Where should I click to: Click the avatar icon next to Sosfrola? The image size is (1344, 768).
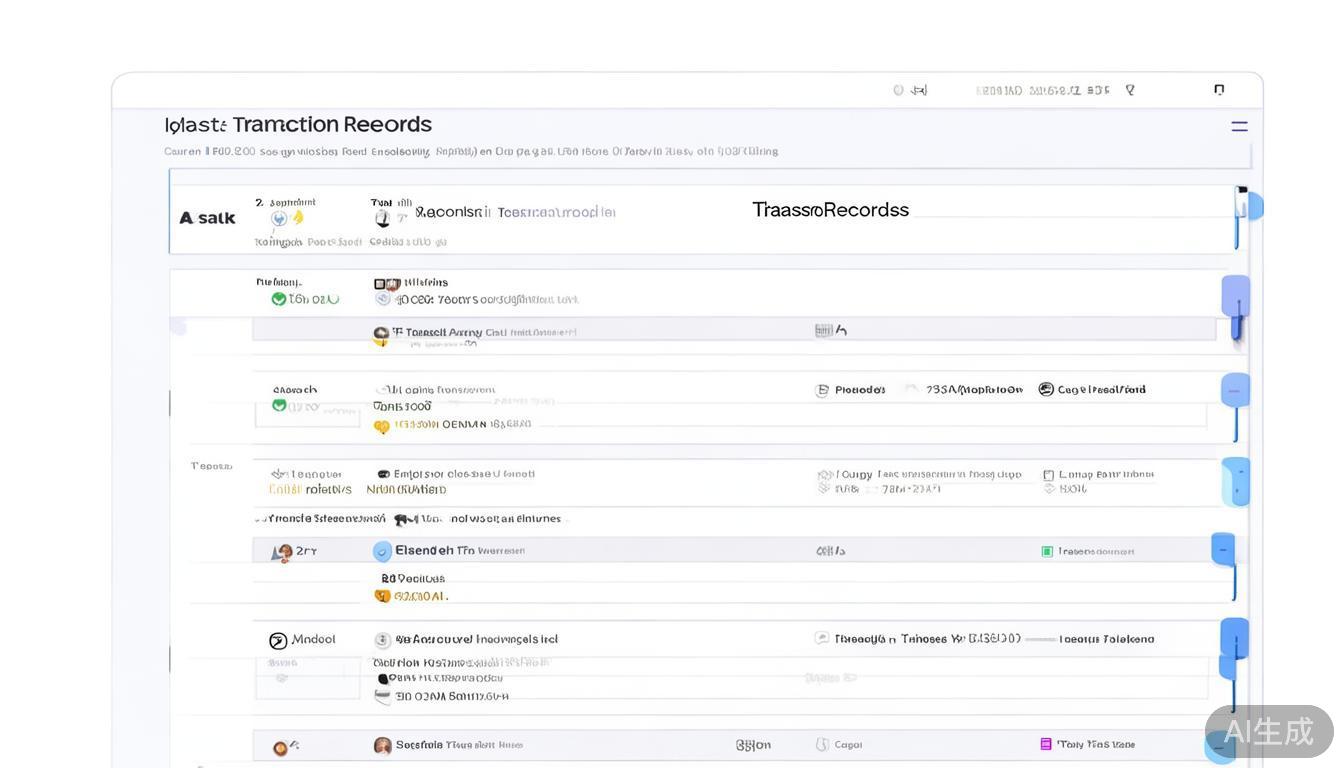382,745
